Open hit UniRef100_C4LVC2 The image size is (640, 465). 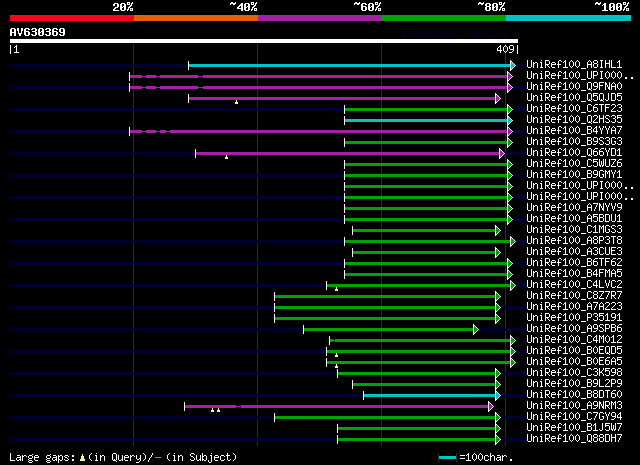[x=574, y=285]
